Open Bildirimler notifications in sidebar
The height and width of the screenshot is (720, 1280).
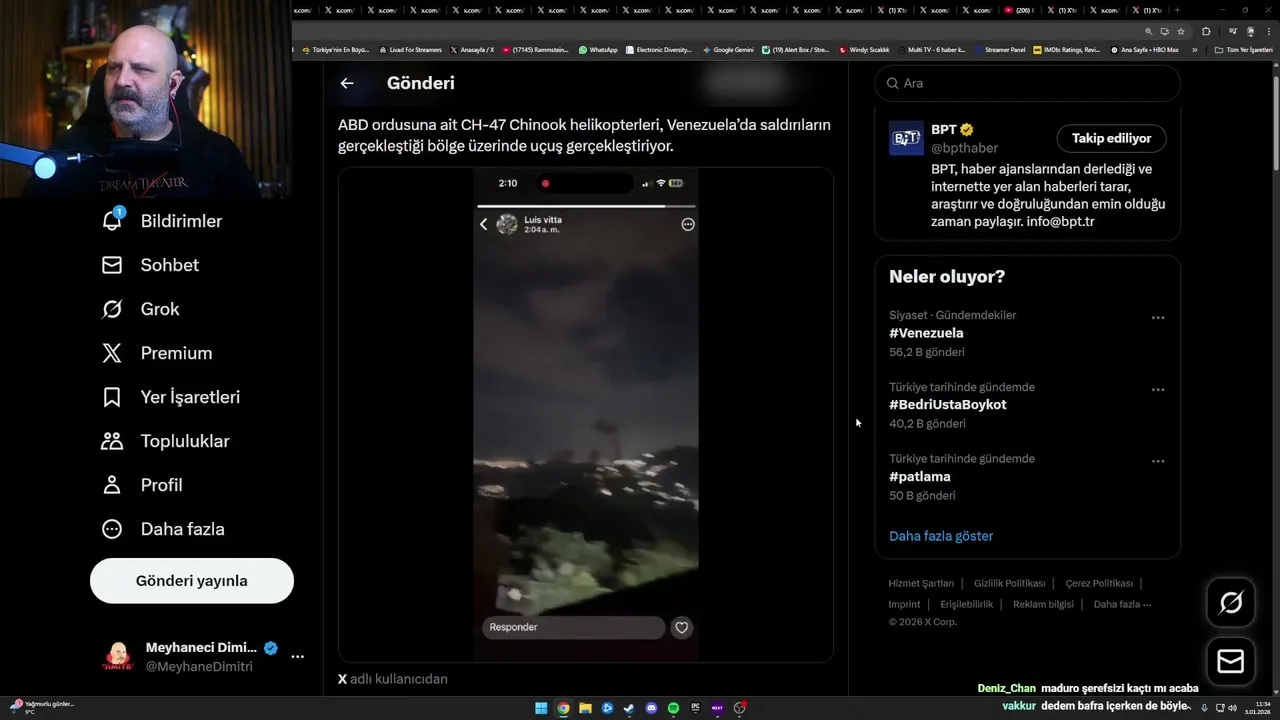coord(162,221)
